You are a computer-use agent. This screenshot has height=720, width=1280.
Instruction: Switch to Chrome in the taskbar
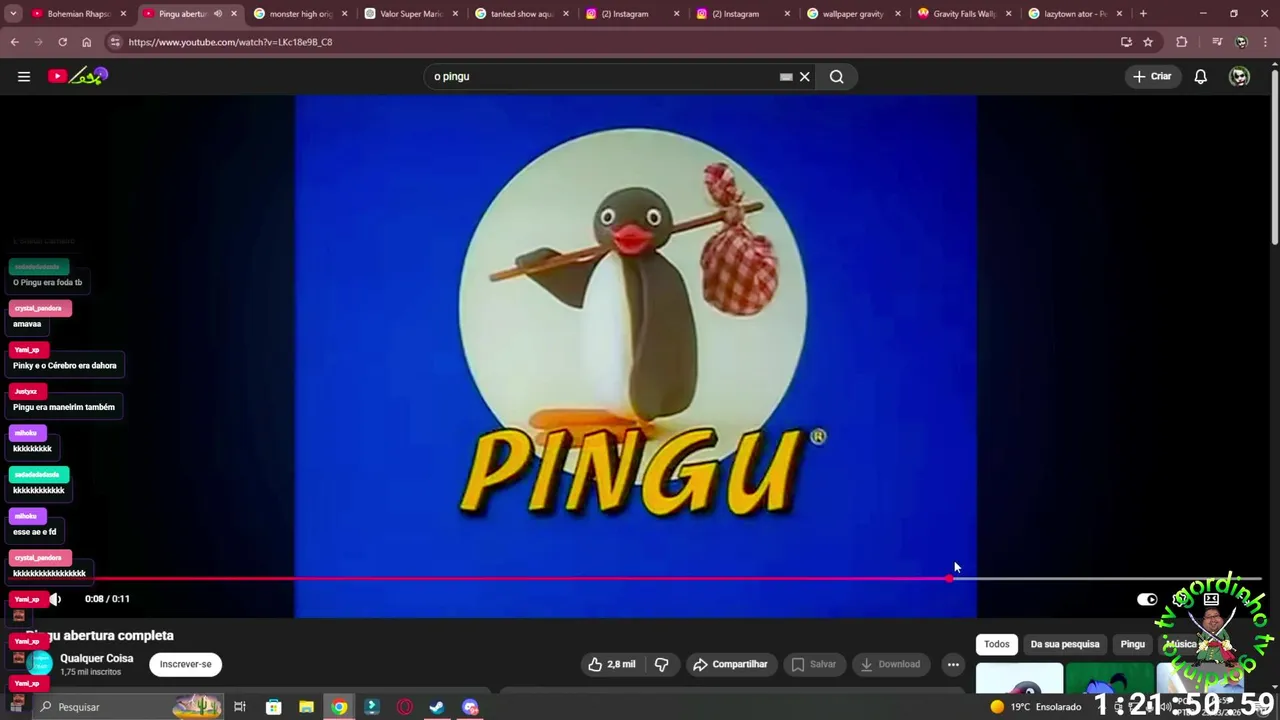pyautogui.click(x=339, y=707)
